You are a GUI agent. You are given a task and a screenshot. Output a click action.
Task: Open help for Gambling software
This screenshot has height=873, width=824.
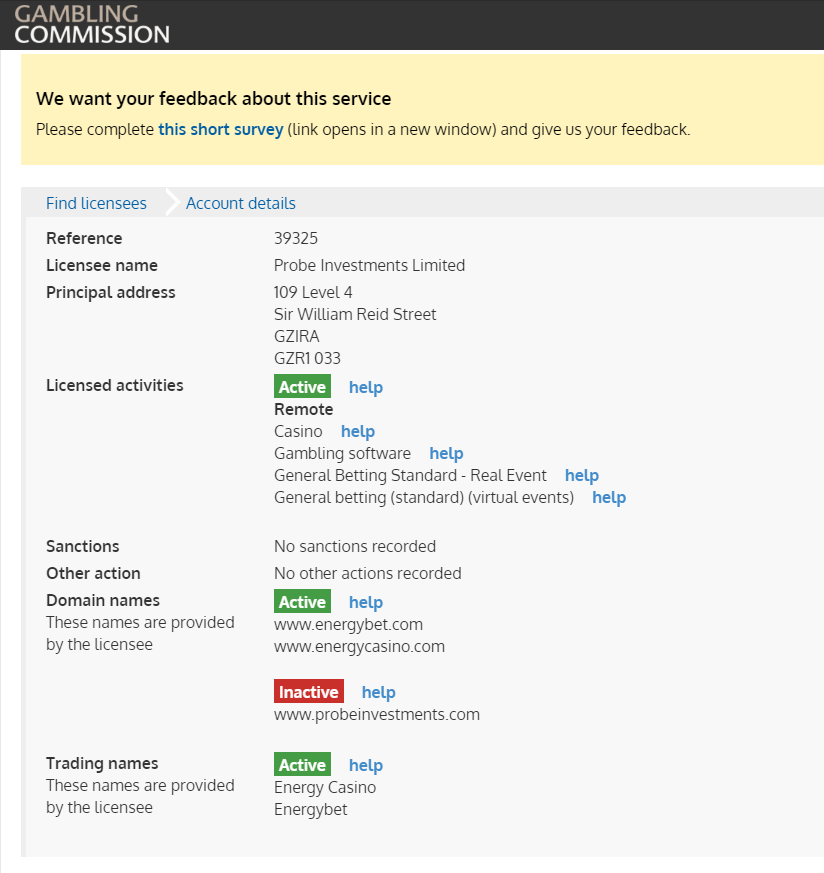[x=447, y=453]
